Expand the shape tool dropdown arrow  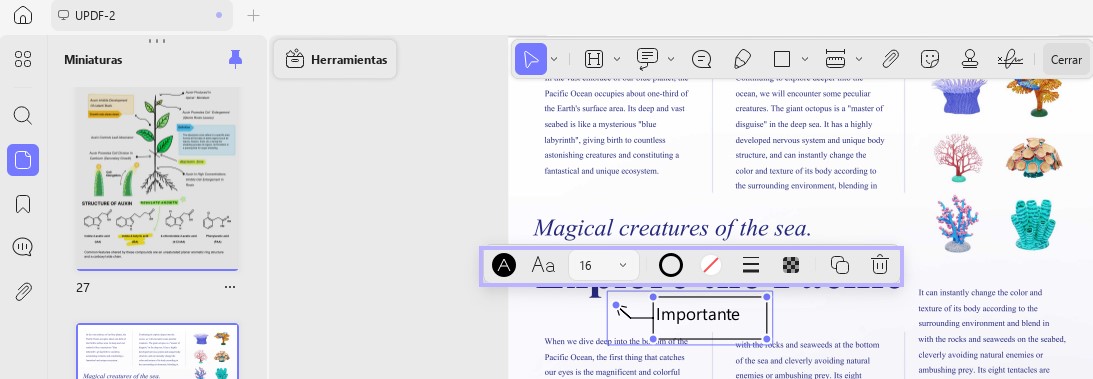(x=805, y=59)
